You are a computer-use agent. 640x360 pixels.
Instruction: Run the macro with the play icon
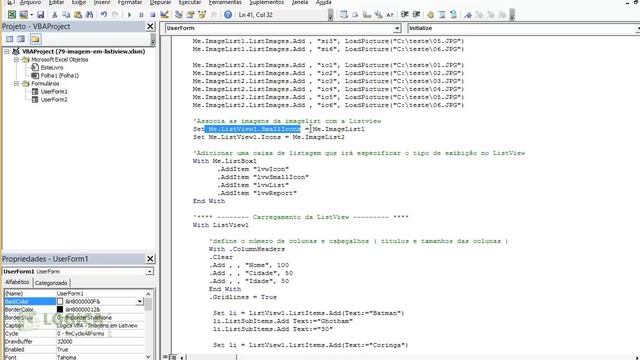pyautogui.click(x=129, y=15)
